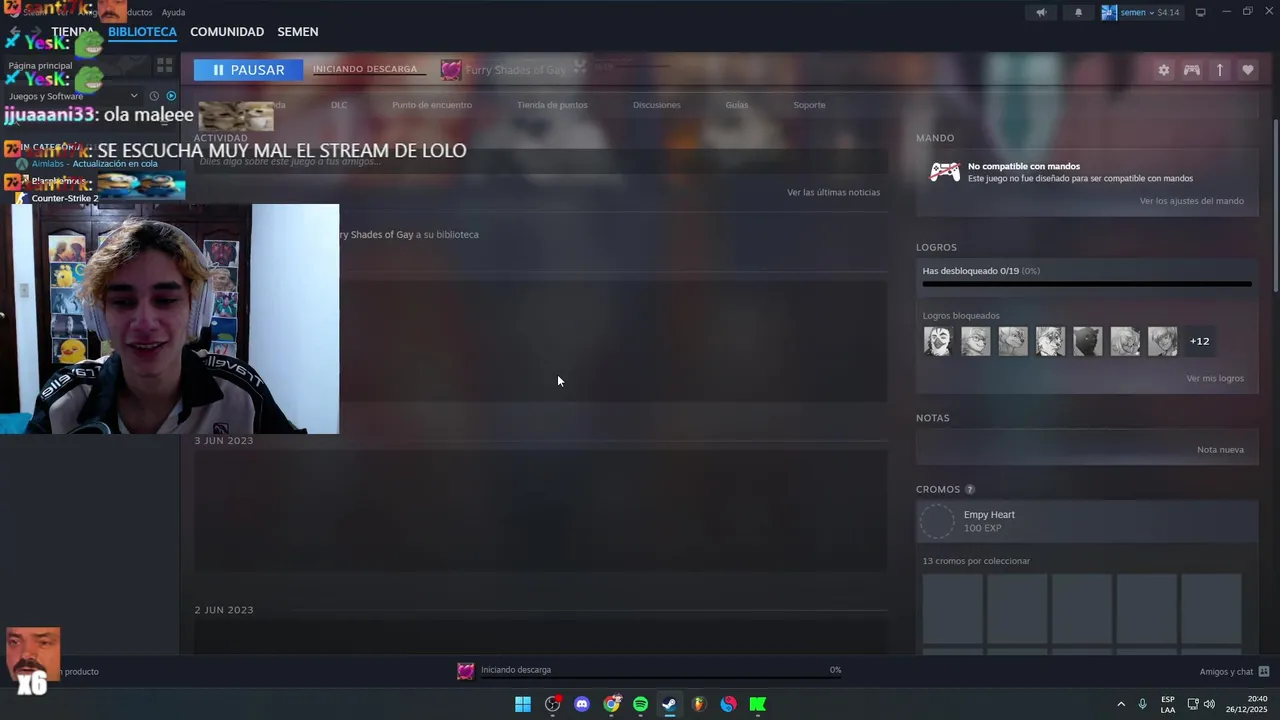Viewport: 1280px width, 720px height.
Task: Click Ver las últimas noticias link
Action: [833, 192]
